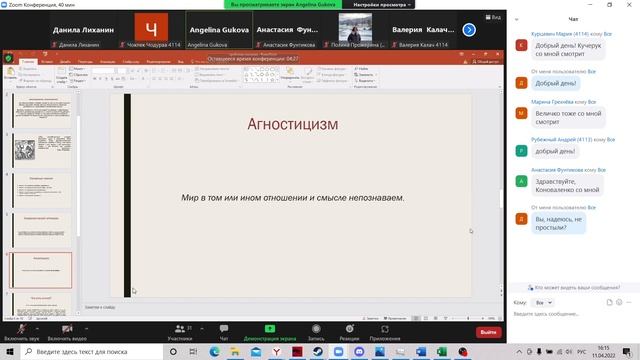Click chat message 'Величко тоже со мной смотрит'
Screen dimensions: 640x360
(x=568, y=118)
